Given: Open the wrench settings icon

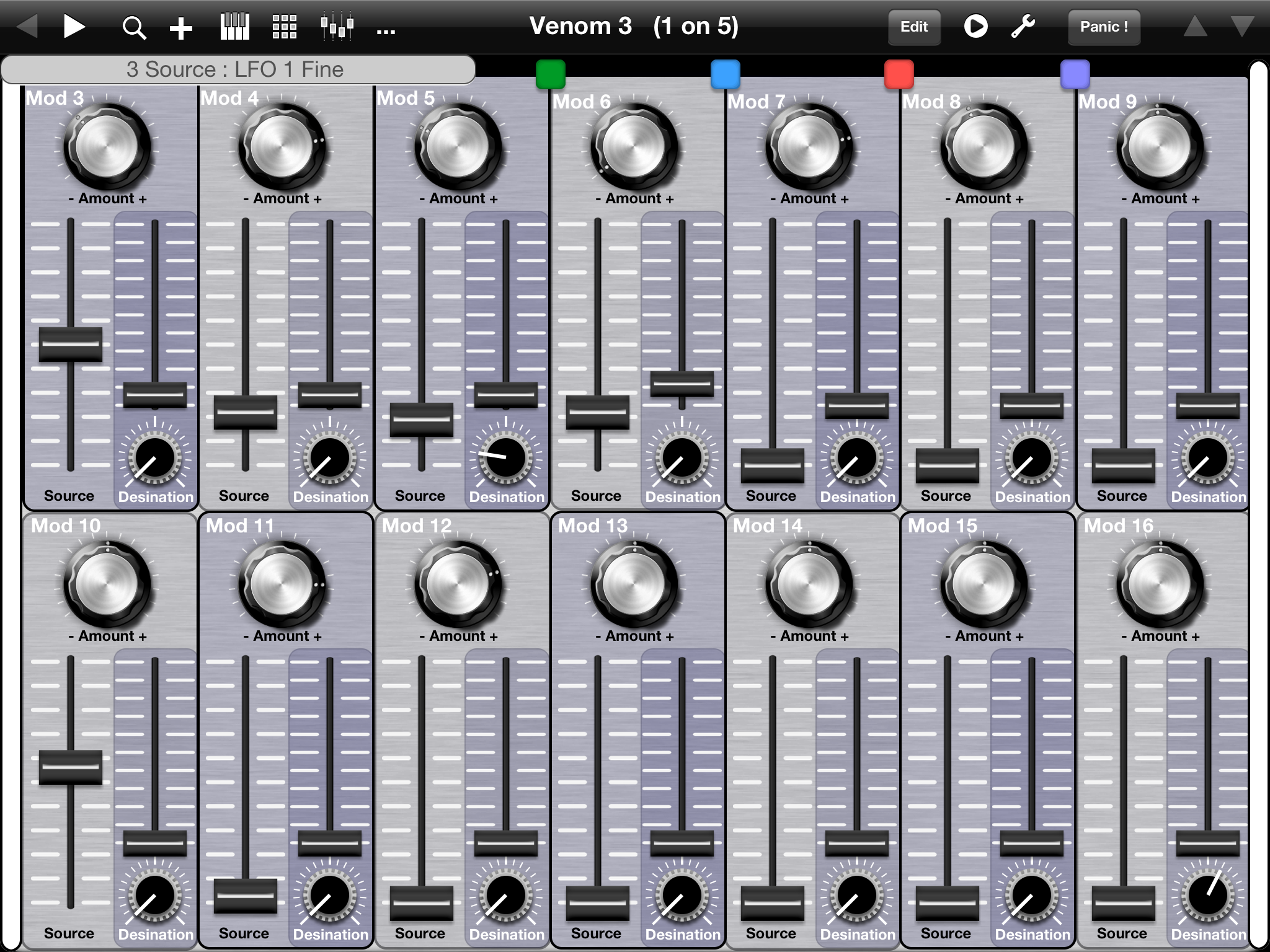Looking at the screenshot, I should [1023, 27].
